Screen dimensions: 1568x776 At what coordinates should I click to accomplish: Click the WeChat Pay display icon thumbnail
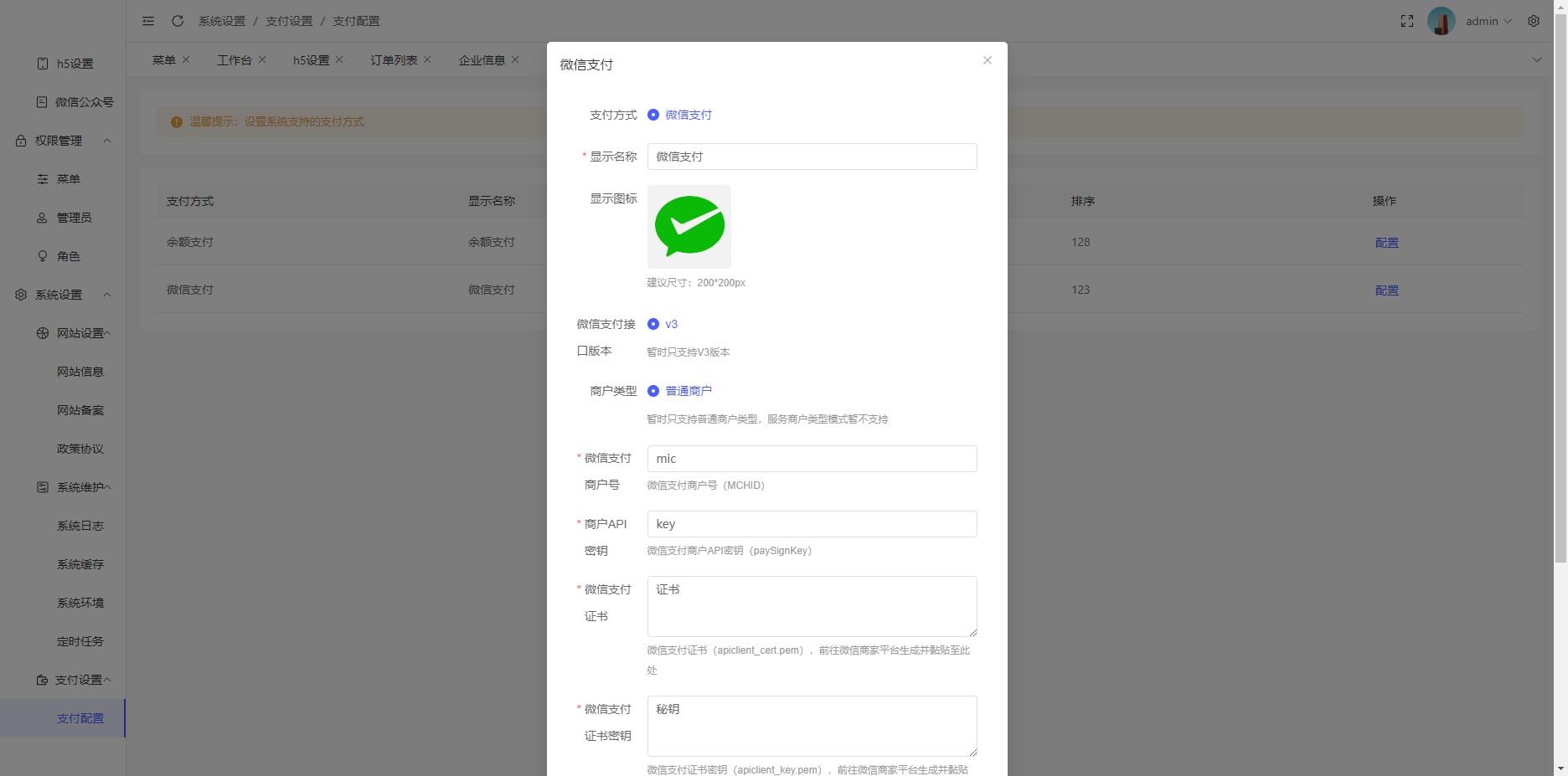(689, 227)
